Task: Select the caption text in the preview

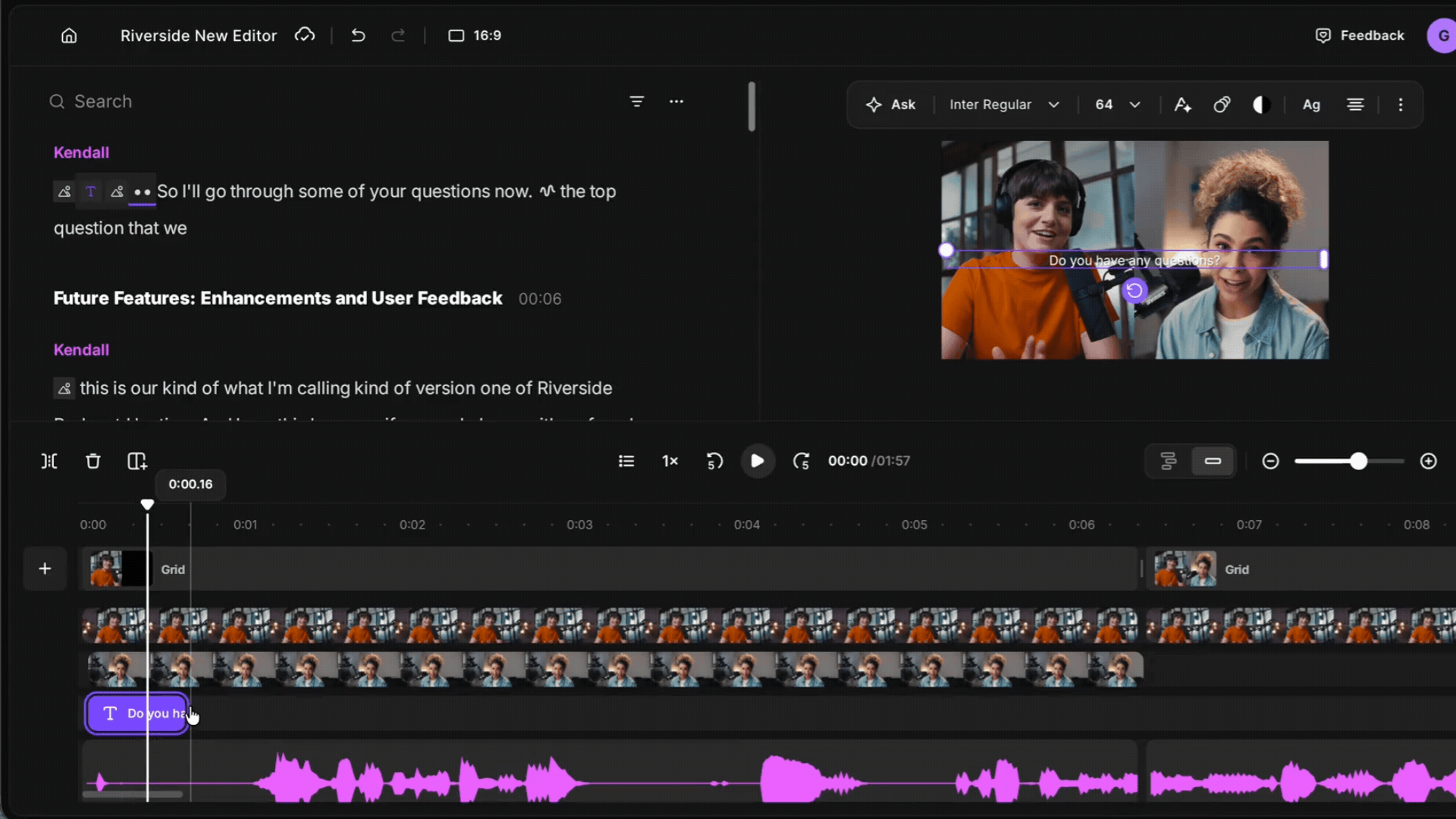Action: 1134,260
